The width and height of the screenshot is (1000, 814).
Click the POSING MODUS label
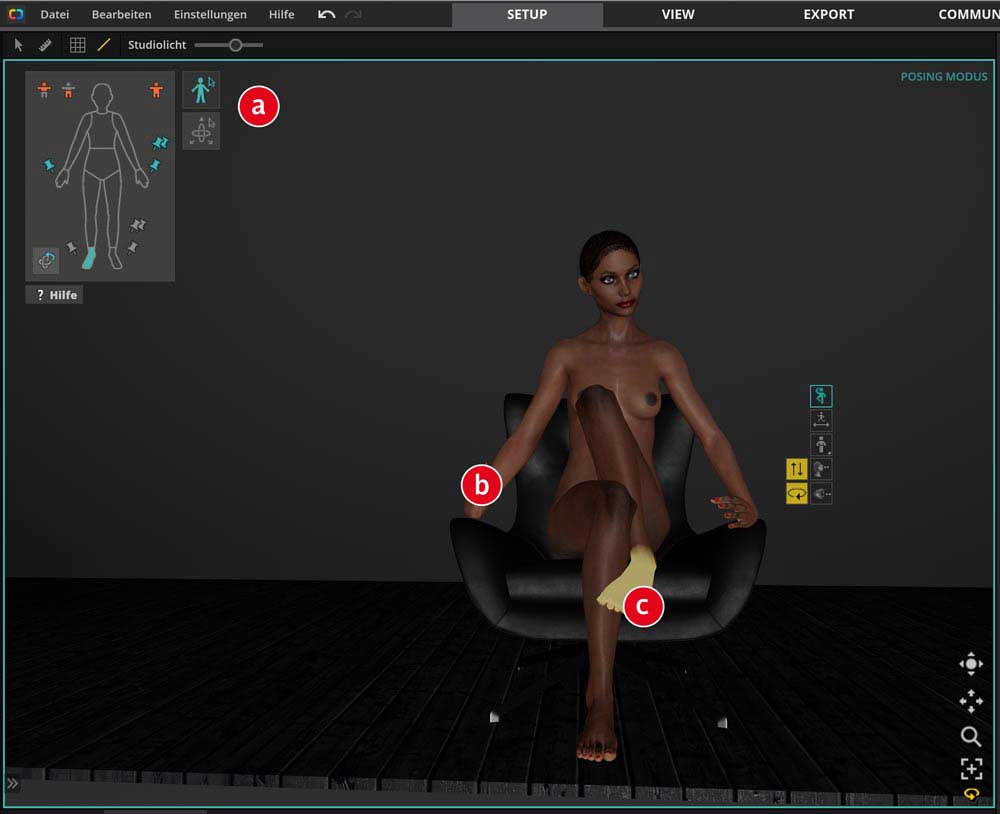tap(943, 77)
